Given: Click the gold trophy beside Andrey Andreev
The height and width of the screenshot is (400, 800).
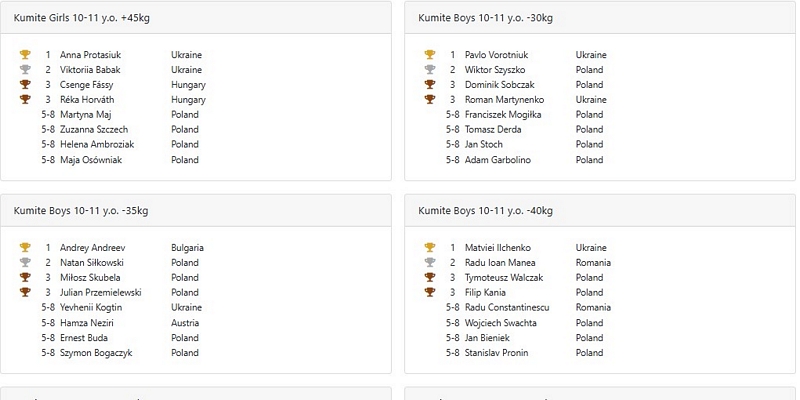Looking at the screenshot, I should [25, 247].
